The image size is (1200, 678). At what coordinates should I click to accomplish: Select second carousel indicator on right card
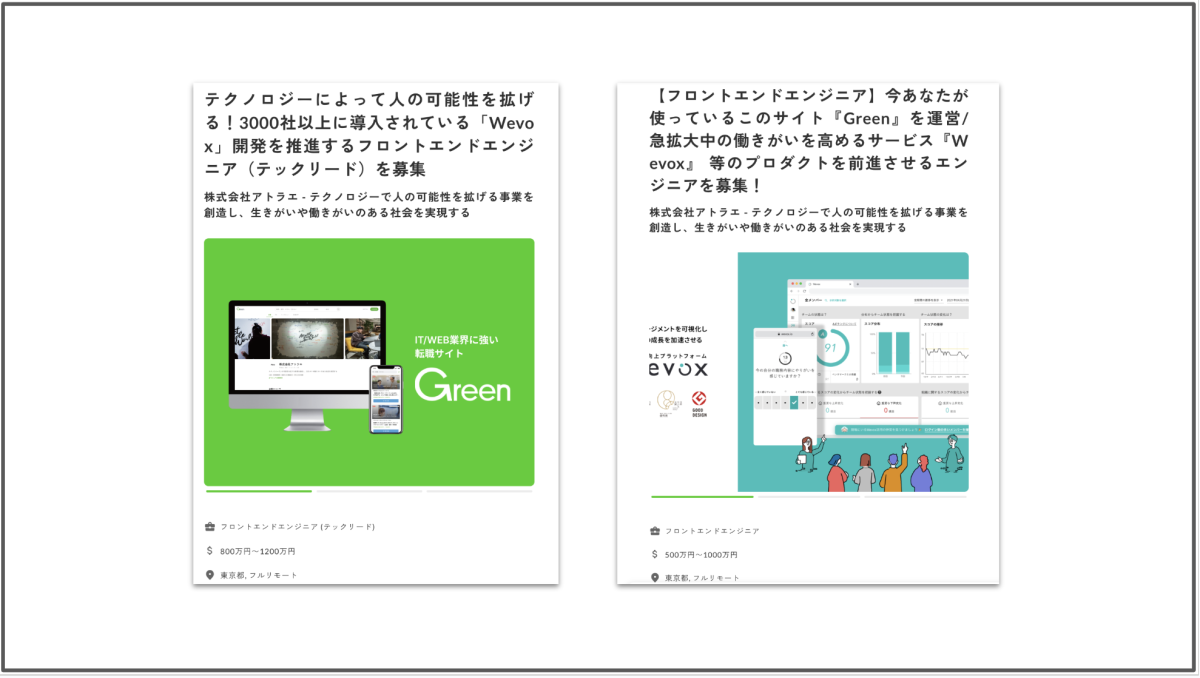[809, 496]
